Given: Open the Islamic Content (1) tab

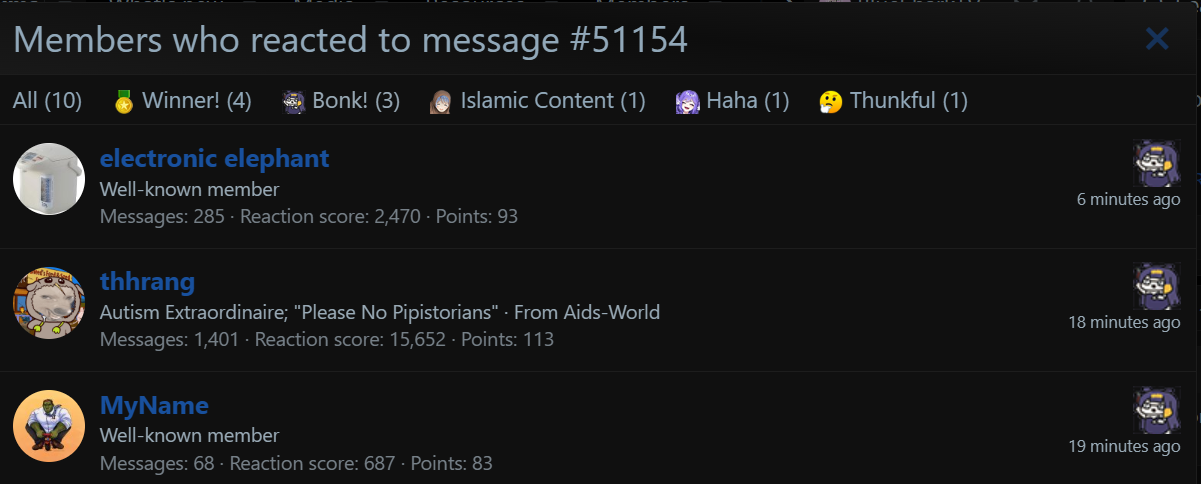Looking at the screenshot, I should 538,100.
